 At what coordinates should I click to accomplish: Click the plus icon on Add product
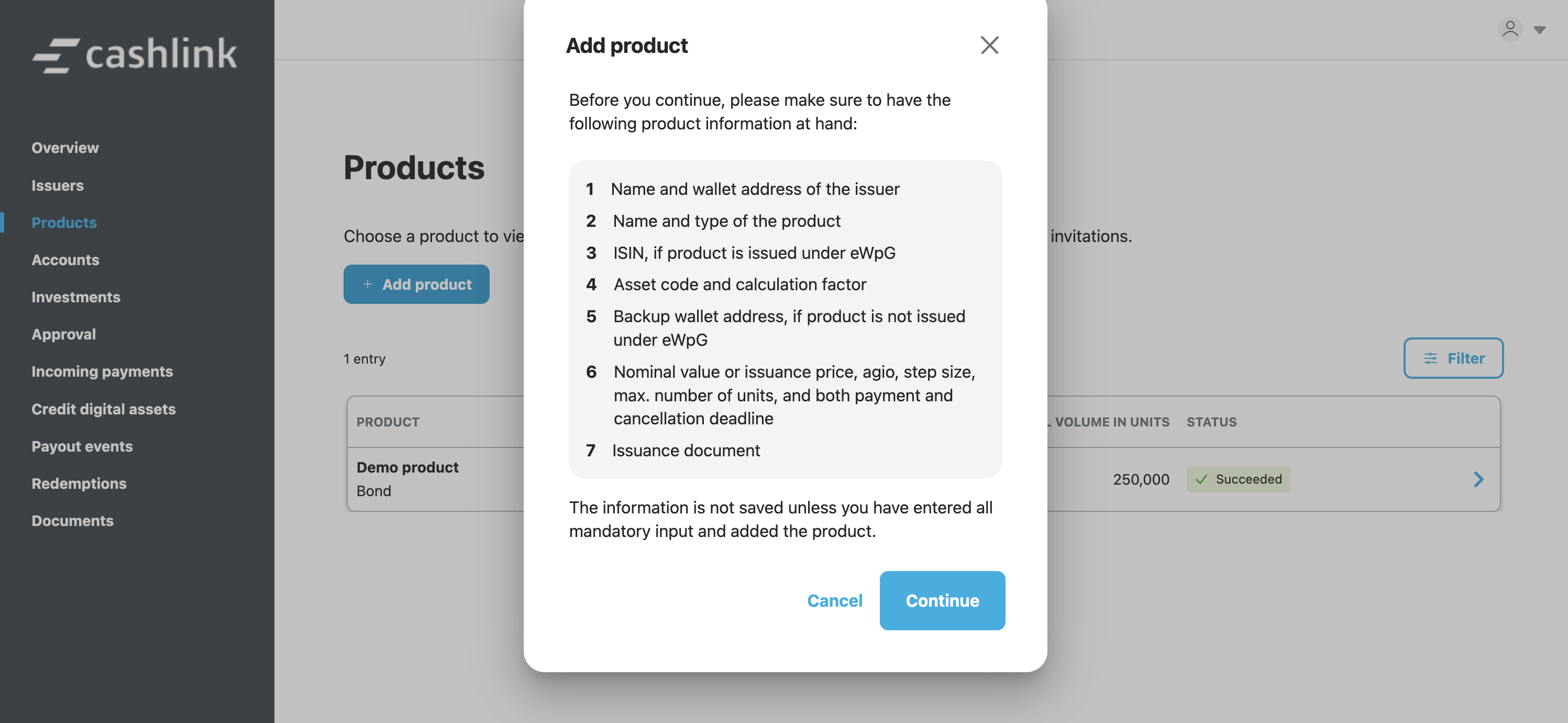point(368,284)
